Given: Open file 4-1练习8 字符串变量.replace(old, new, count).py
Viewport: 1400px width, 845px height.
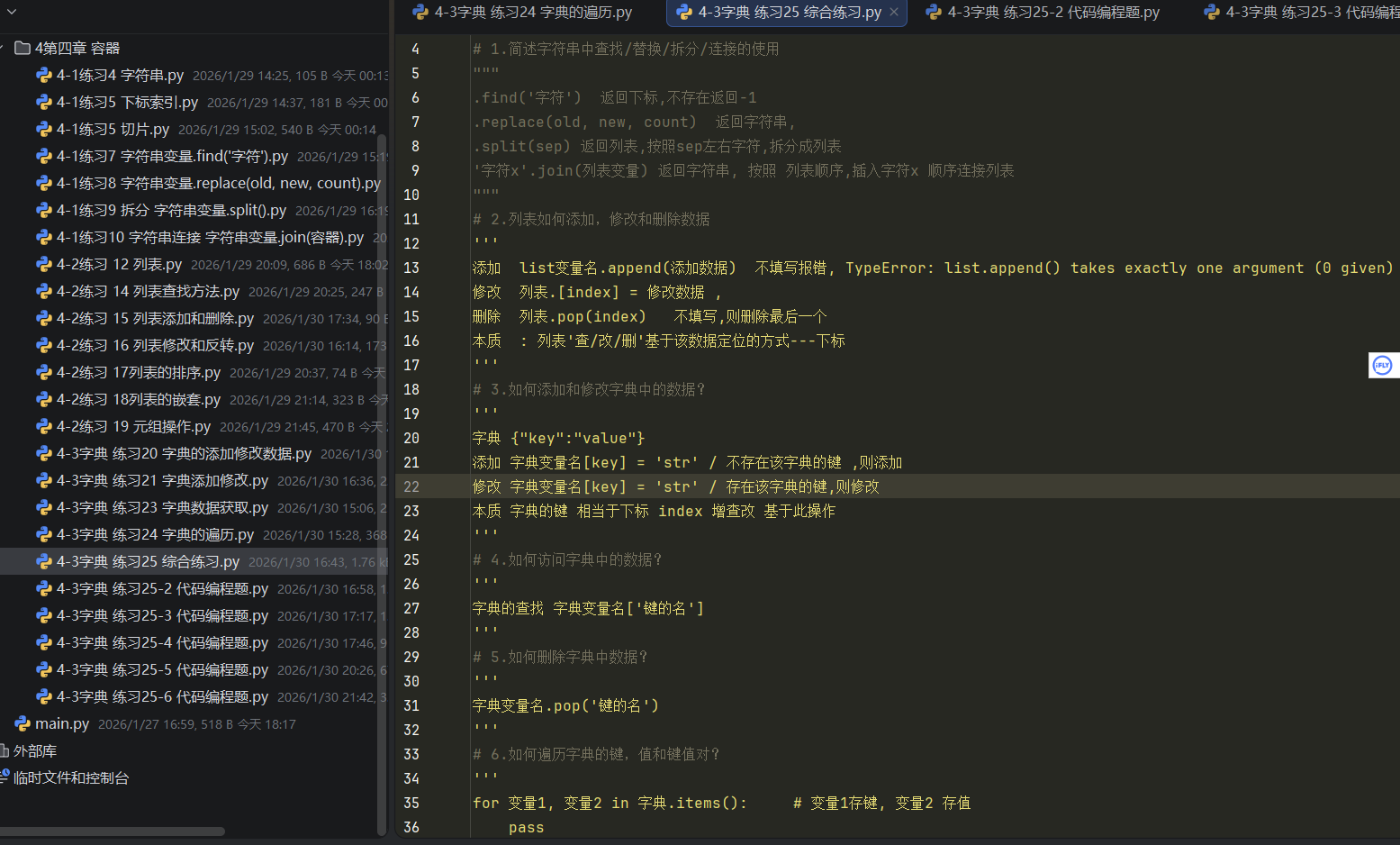Looking at the screenshot, I should click(x=219, y=183).
